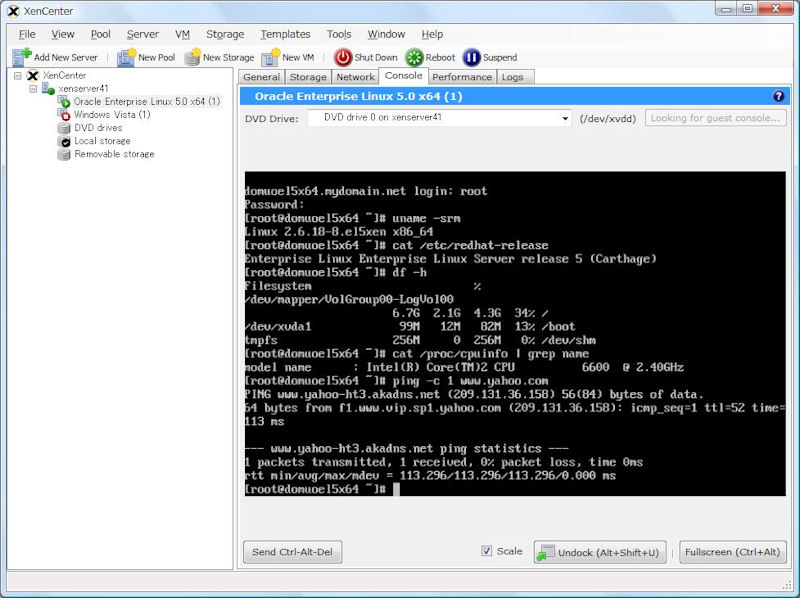Click Looking for guest console button
The height and width of the screenshot is (598, 800).
pyautogui.click(x=715, y=118)
